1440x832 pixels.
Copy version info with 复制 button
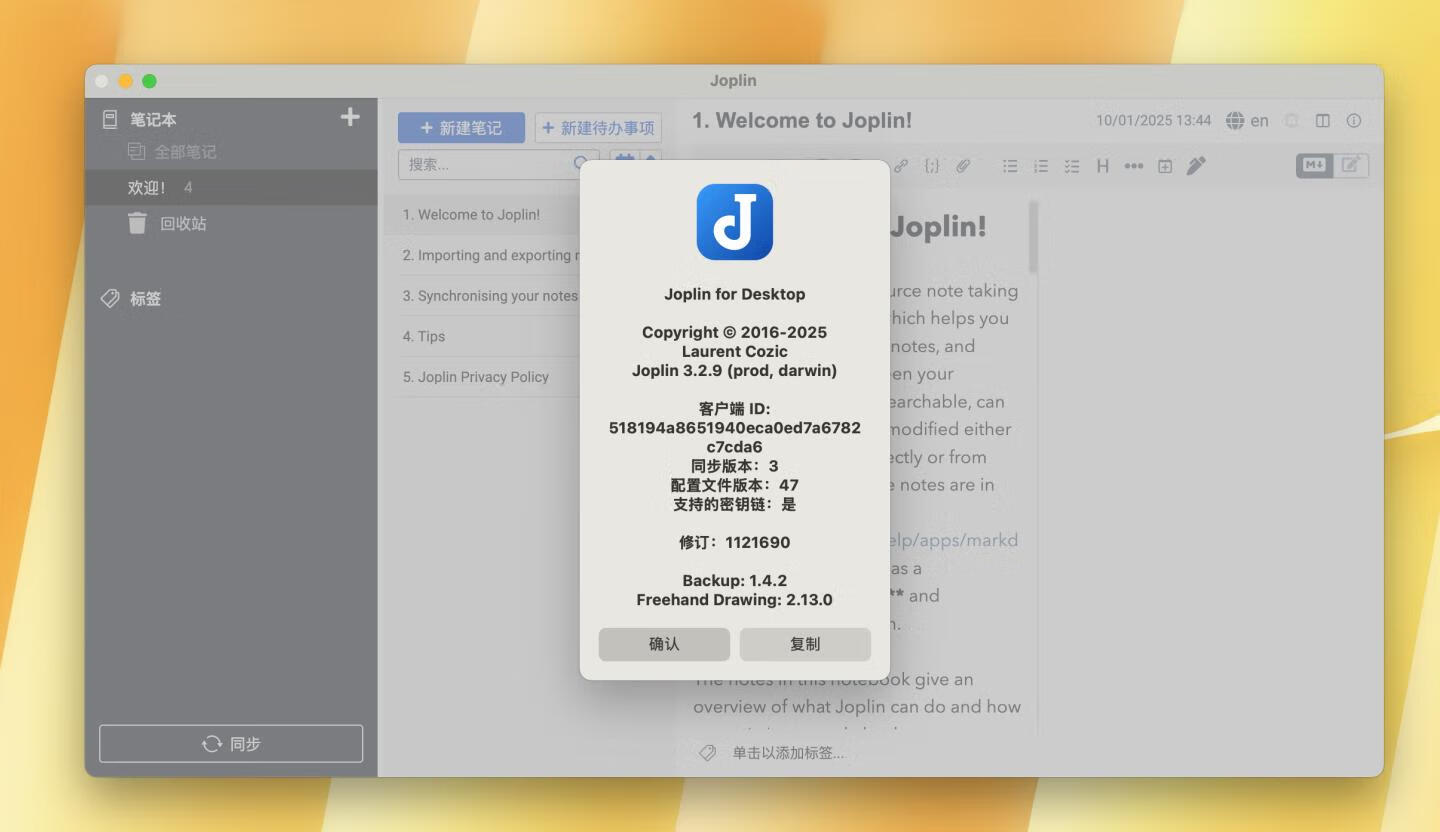pos(805,644)
